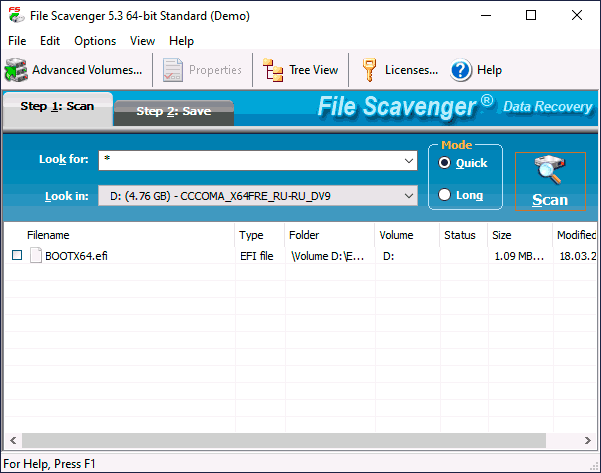Sort by Type column header

point(259,235)
